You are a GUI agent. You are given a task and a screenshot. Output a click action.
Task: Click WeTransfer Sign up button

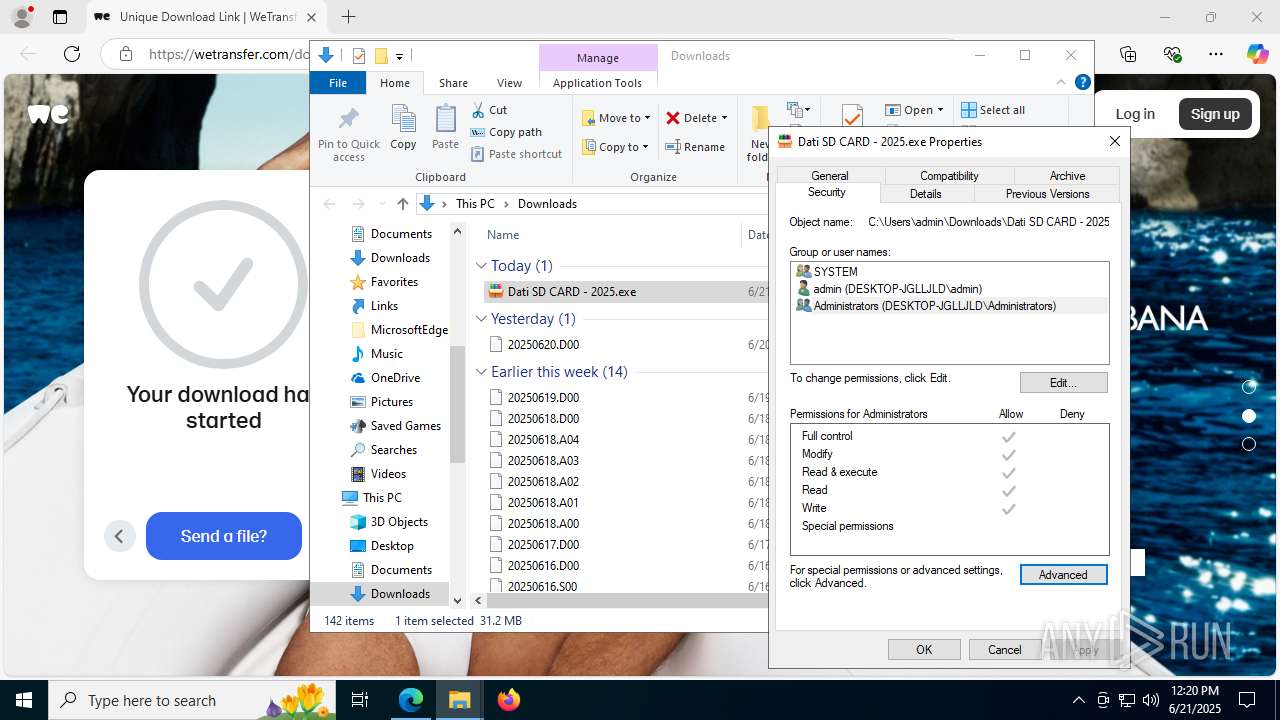coord(1215,114)
